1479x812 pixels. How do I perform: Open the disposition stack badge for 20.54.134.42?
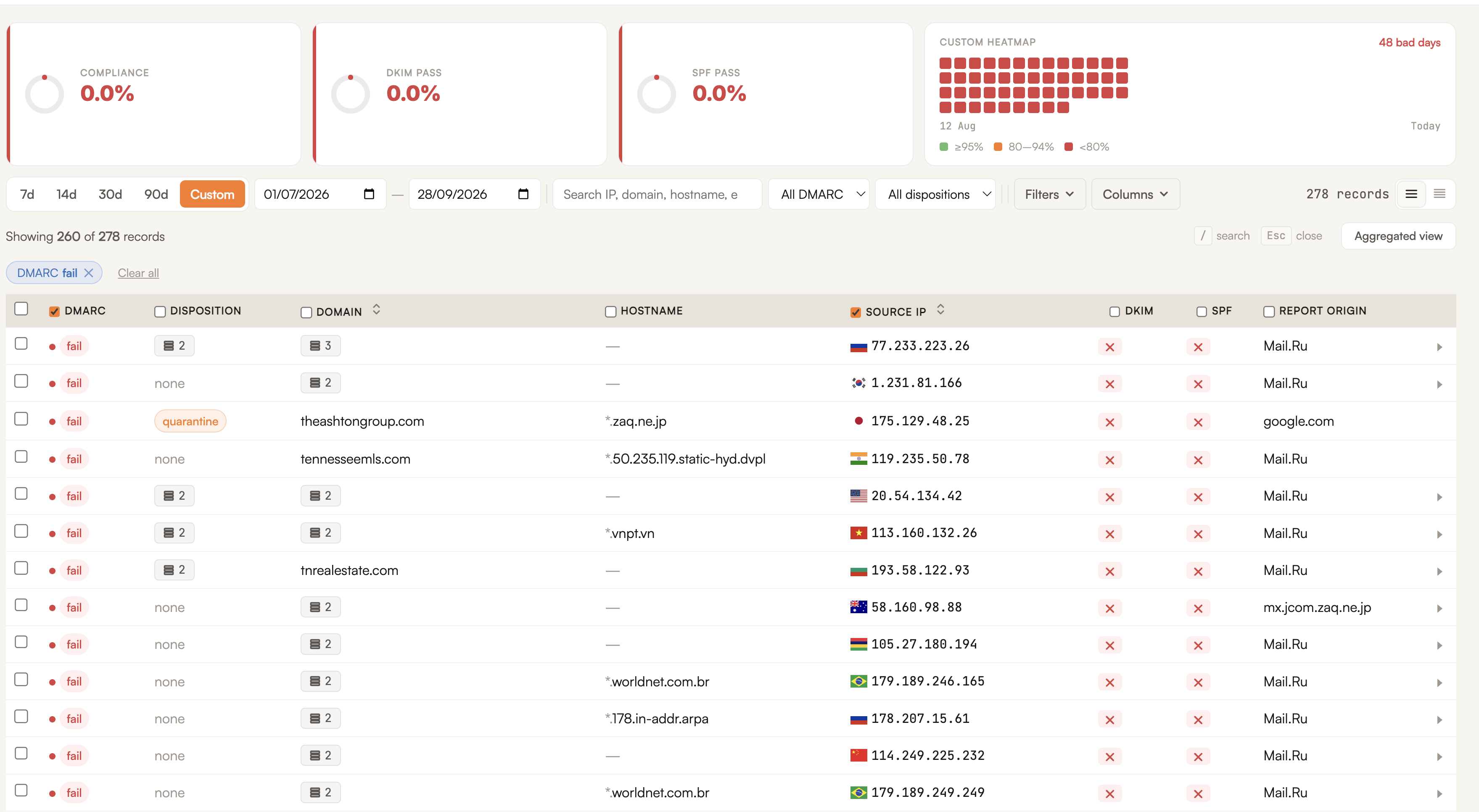pyautogui.click(x=174, y=496)
